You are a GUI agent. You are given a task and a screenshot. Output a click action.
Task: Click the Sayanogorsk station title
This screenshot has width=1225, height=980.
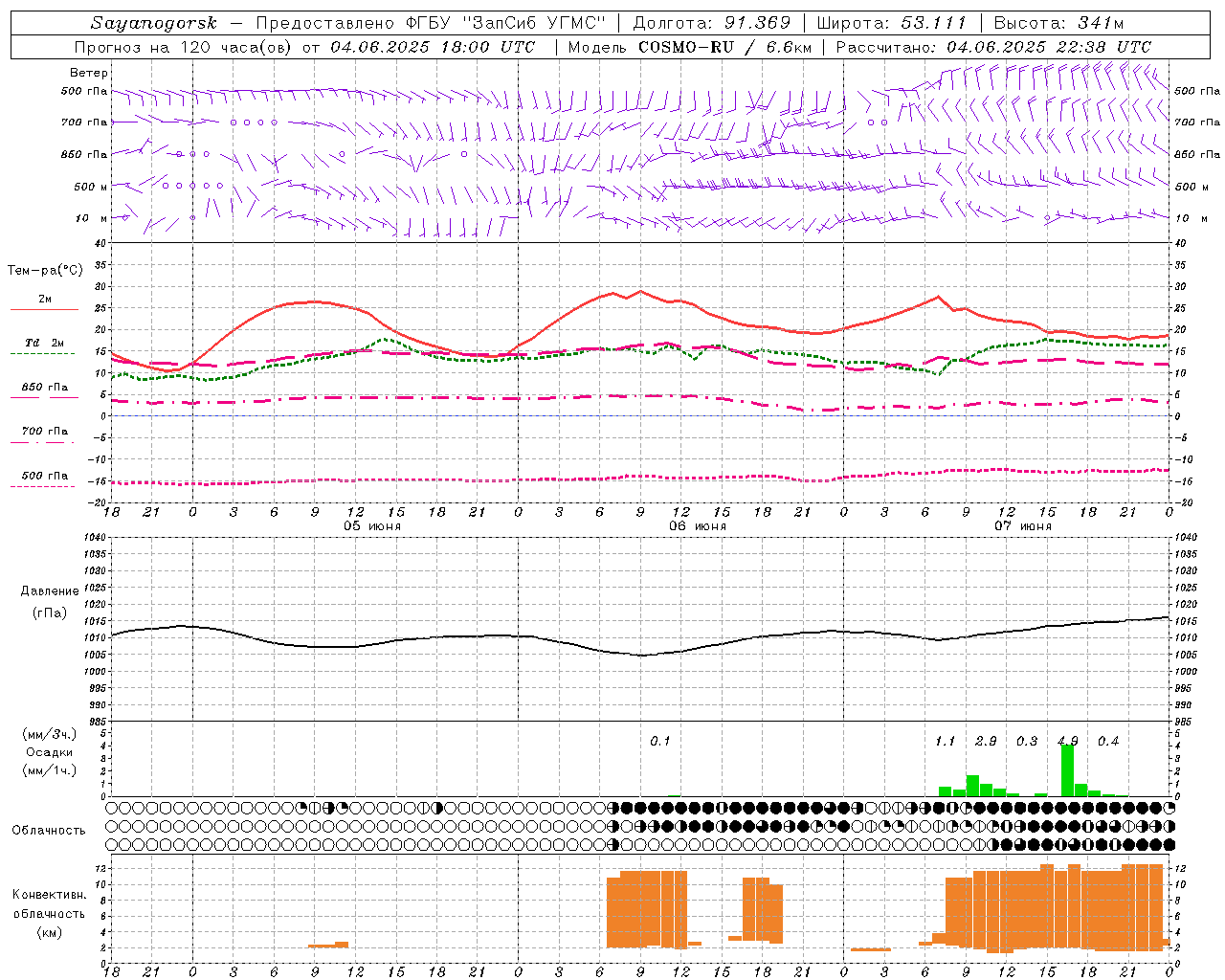point(154,23)
